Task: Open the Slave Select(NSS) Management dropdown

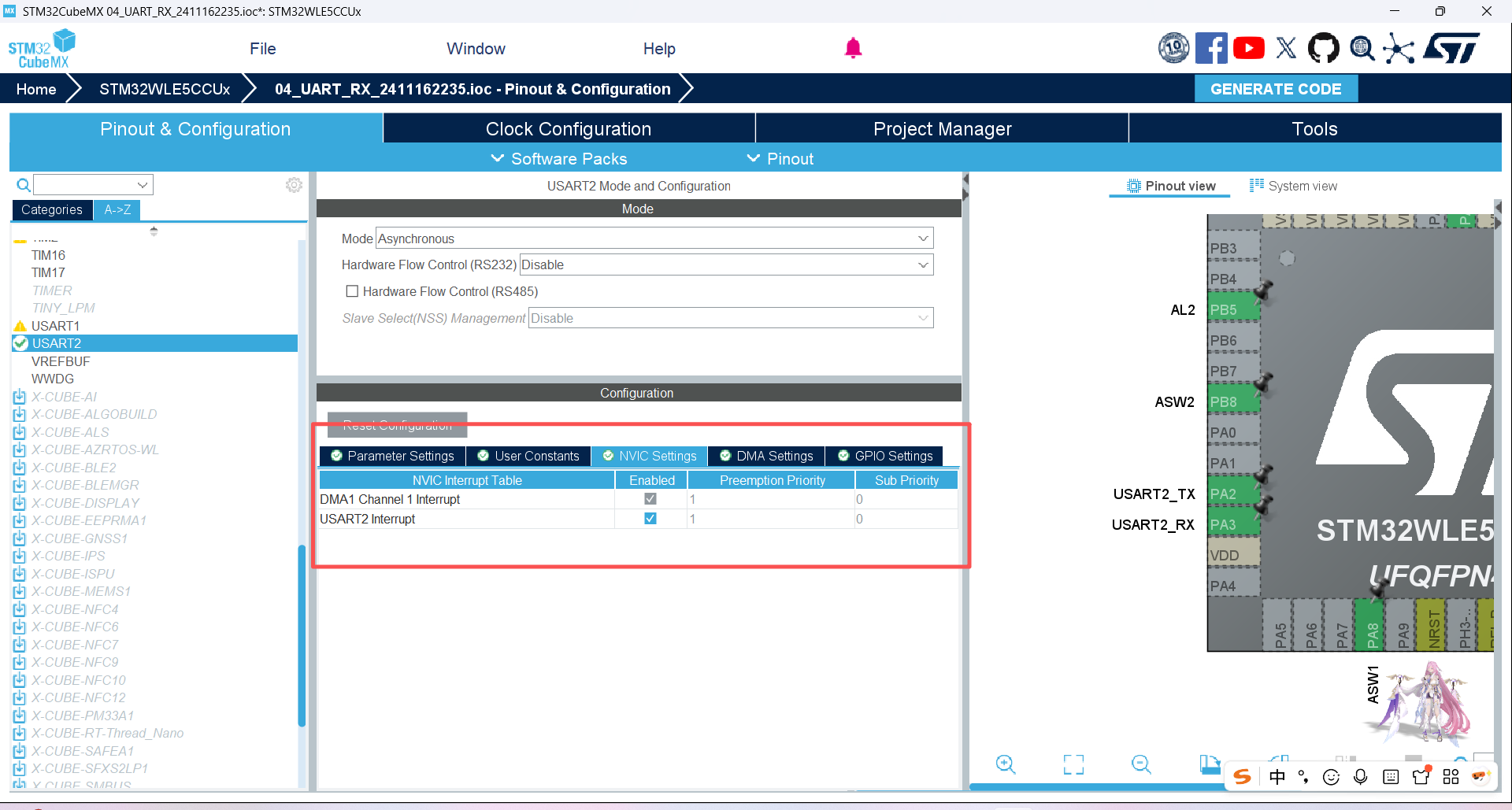Action: click(x=731, y=318)
